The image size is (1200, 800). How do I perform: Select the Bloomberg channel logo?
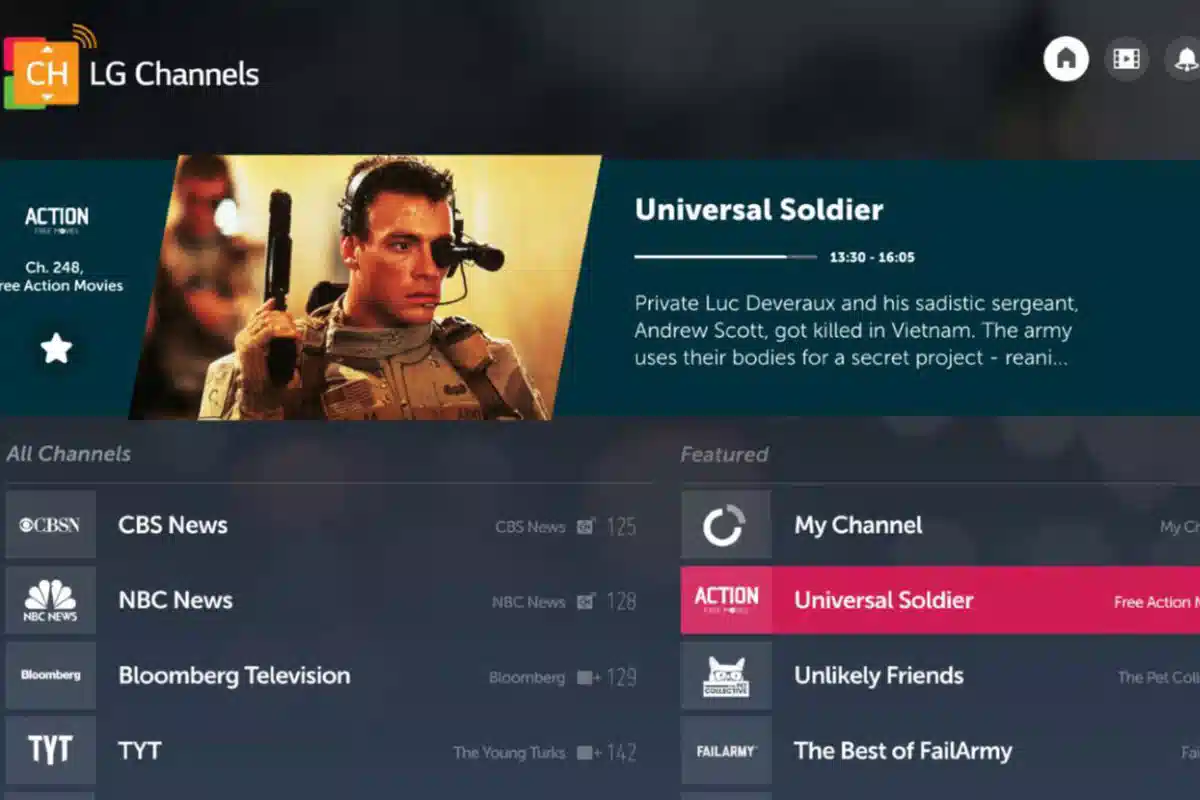(51, 675)
